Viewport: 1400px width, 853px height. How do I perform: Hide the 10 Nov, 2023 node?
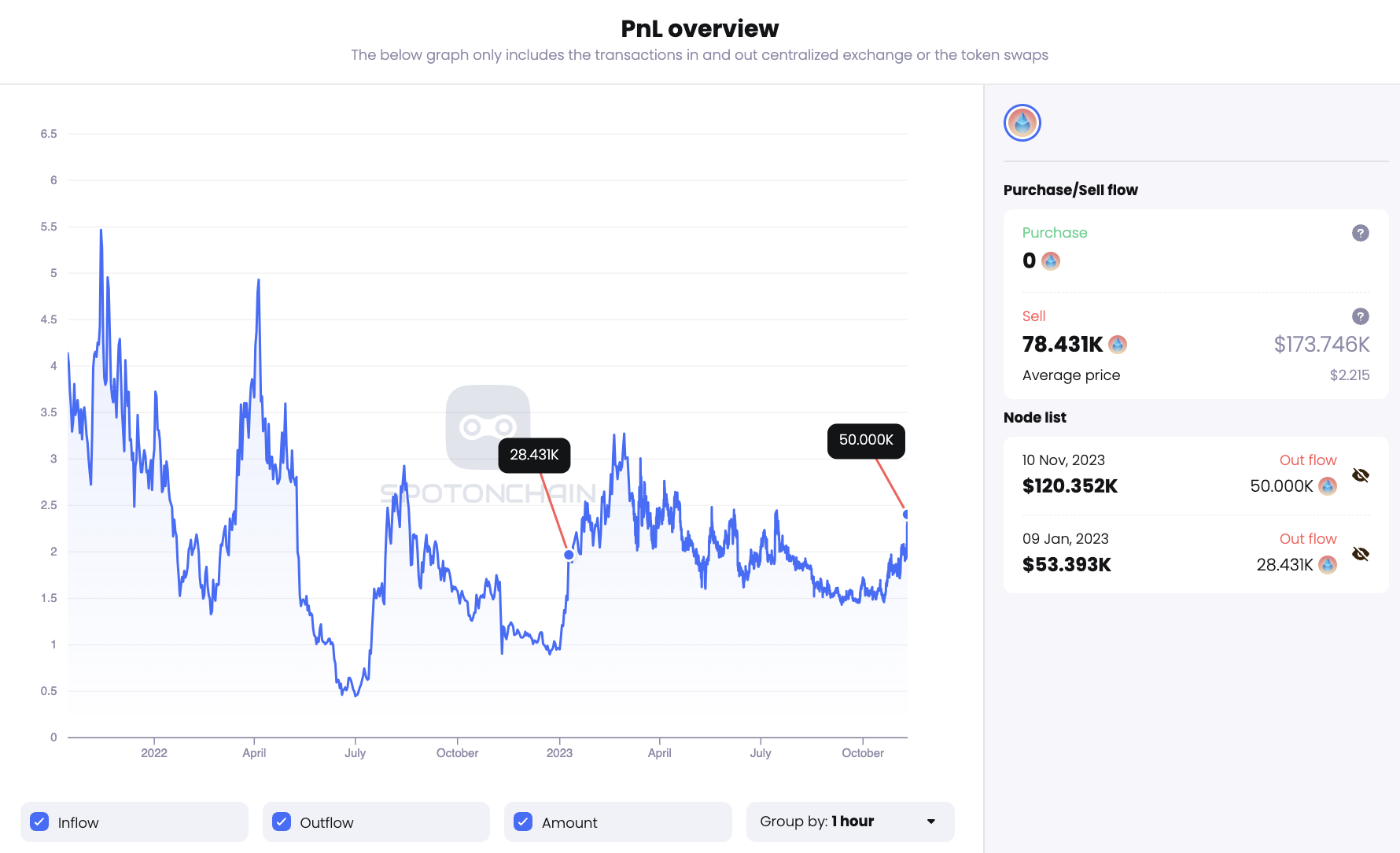1360,475
